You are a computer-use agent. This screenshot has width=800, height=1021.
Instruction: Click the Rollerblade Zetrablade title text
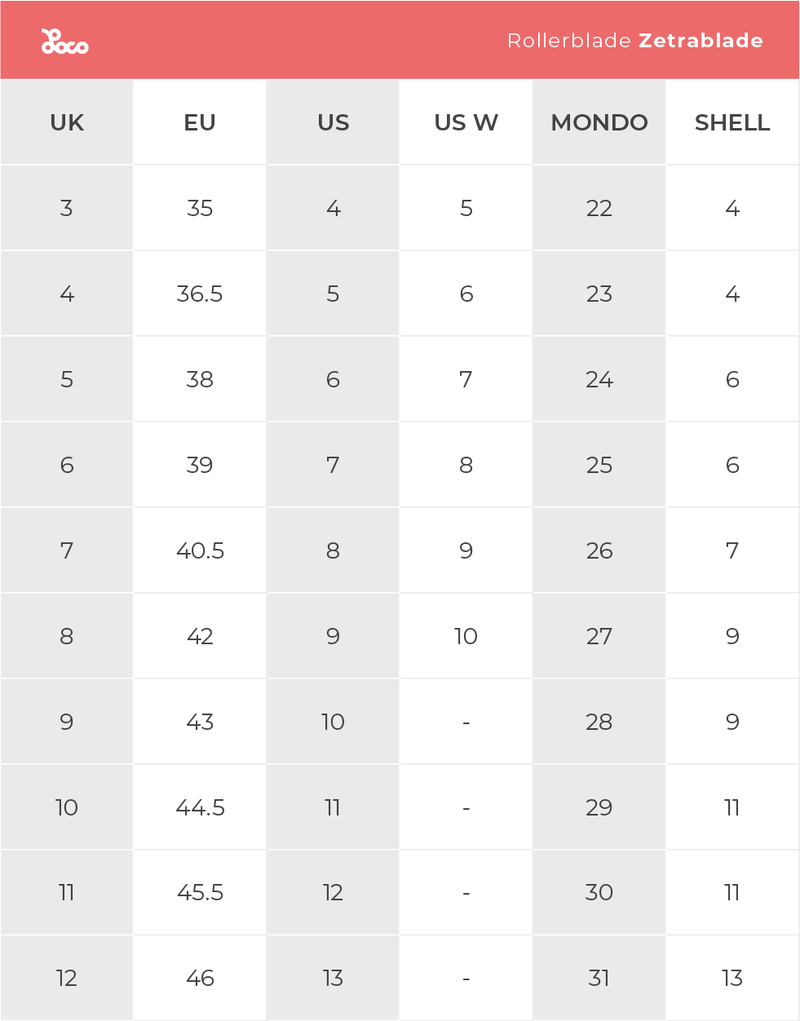point(635,41)
